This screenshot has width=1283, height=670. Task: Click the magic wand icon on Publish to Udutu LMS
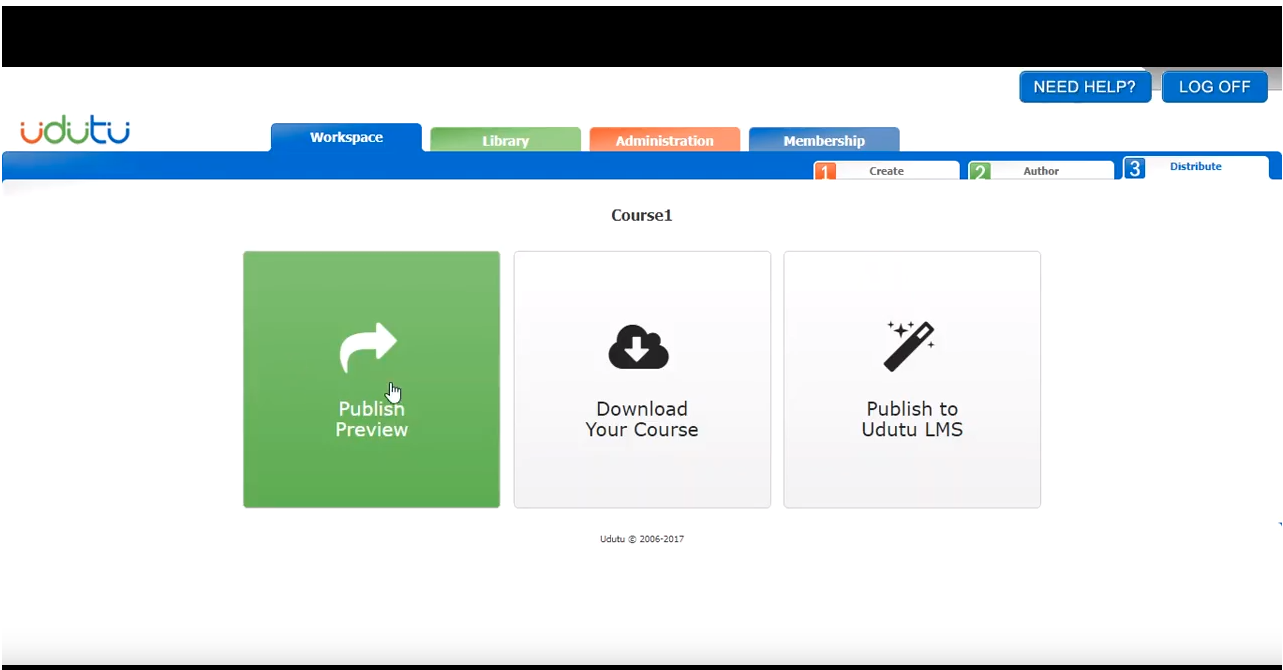coord(911,344)
